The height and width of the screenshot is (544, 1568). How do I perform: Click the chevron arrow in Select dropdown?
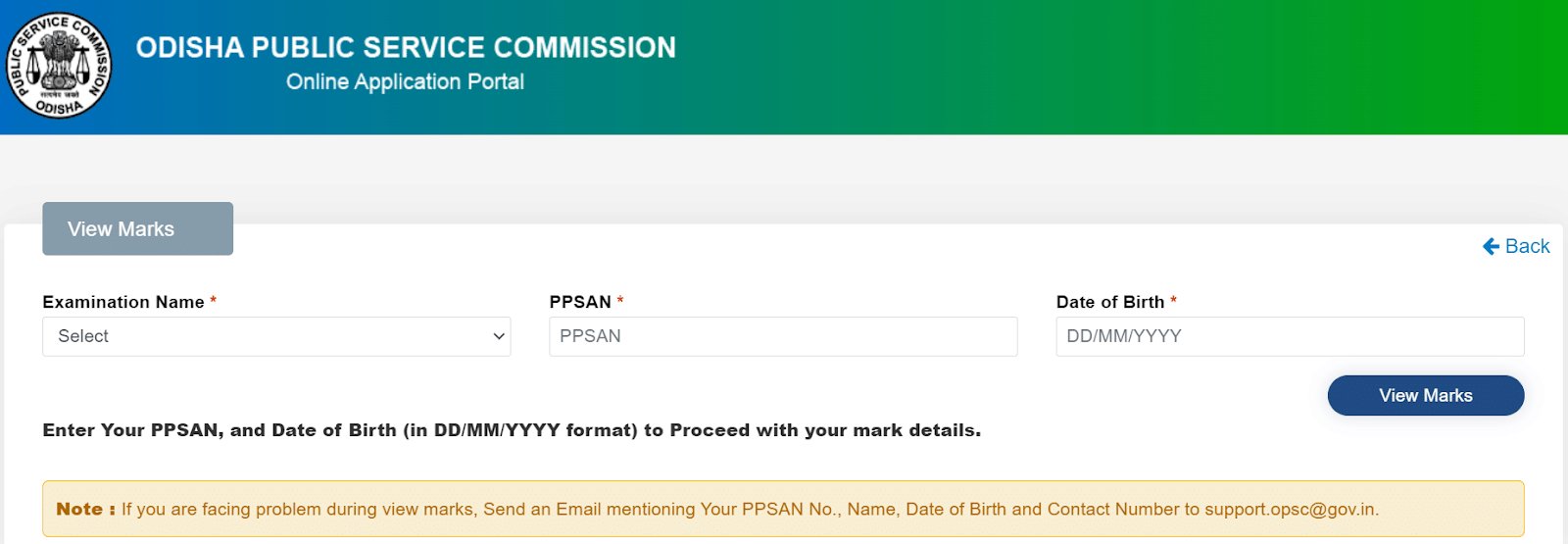tap(499, 336)
